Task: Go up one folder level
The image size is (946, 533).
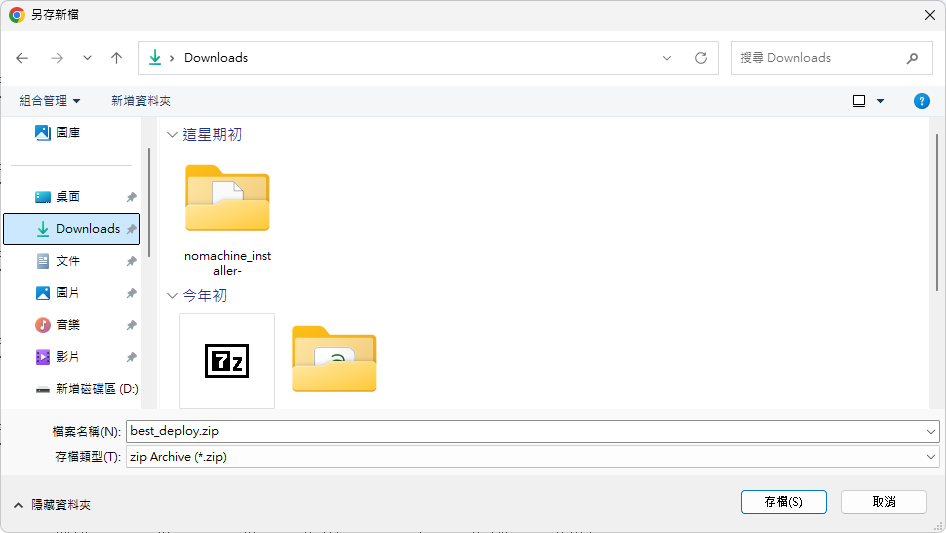Action: click(116, 58)
